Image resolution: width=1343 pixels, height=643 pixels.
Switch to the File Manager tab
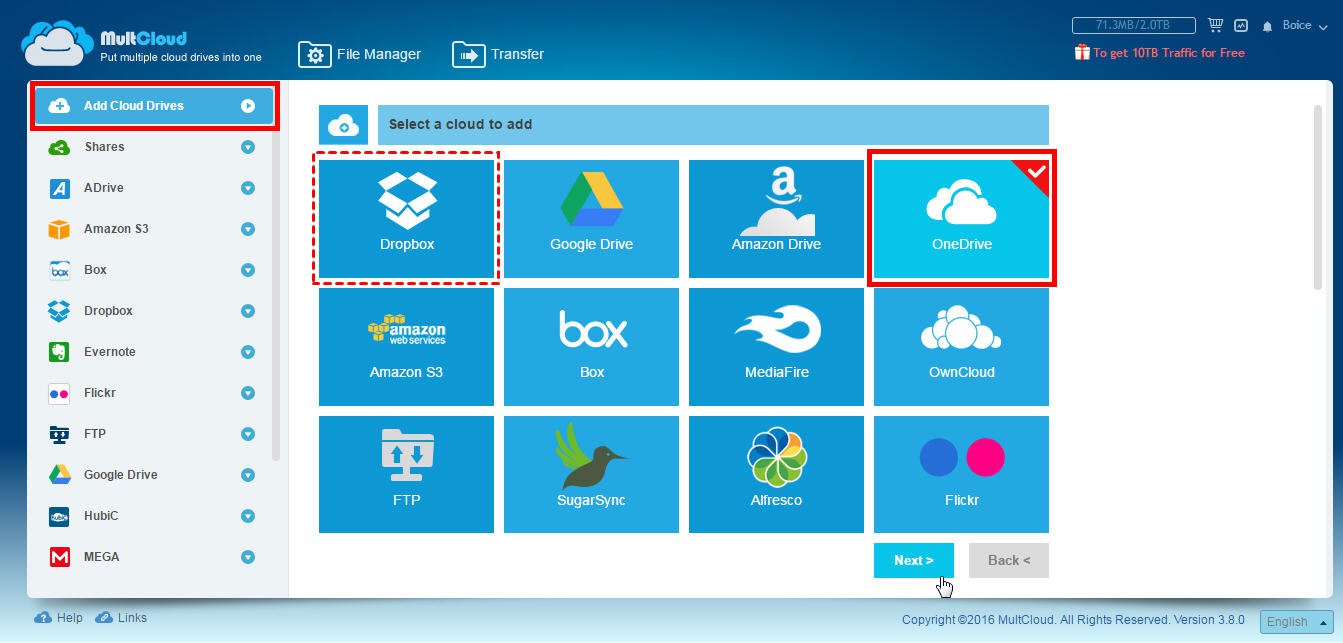[x=360, y=54]
